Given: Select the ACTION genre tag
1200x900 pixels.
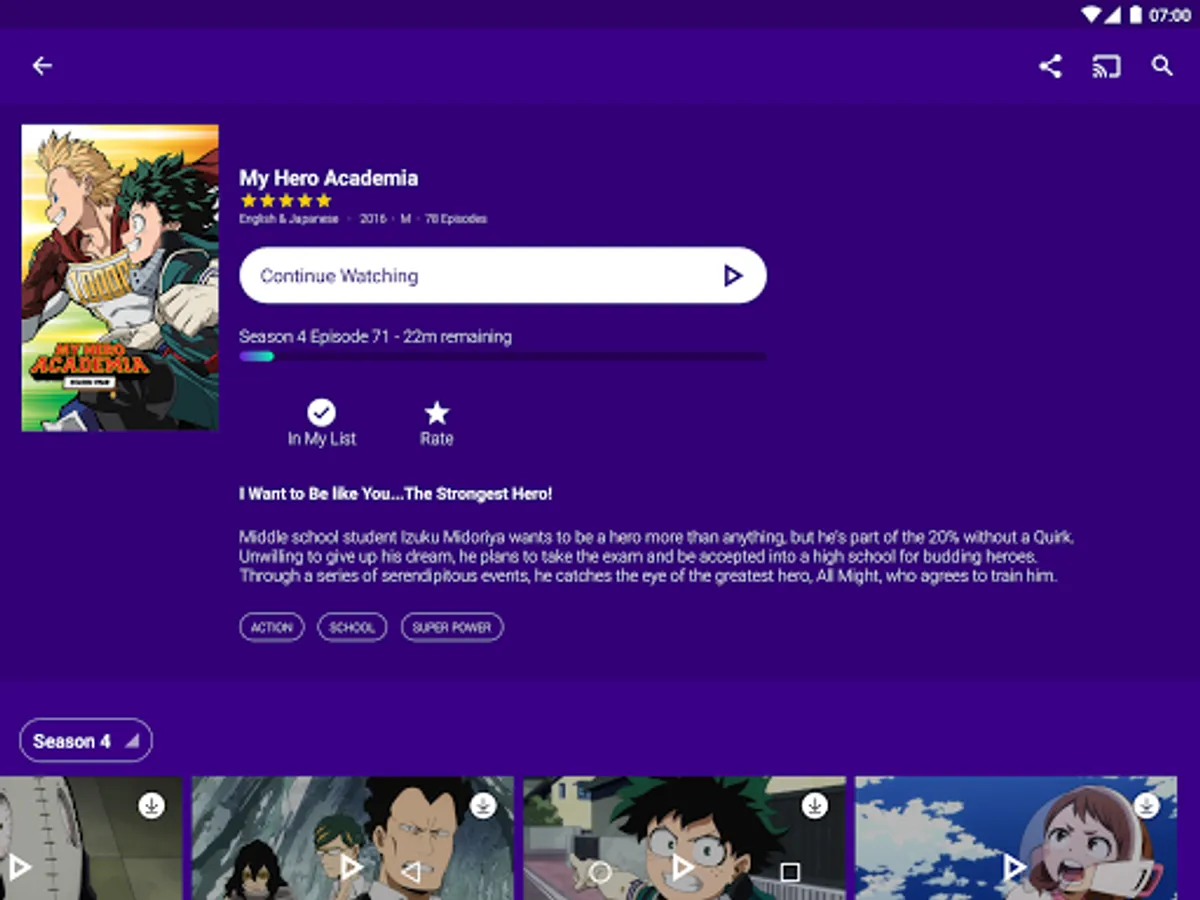Looking at the screenshot, I should pos(272,627).
